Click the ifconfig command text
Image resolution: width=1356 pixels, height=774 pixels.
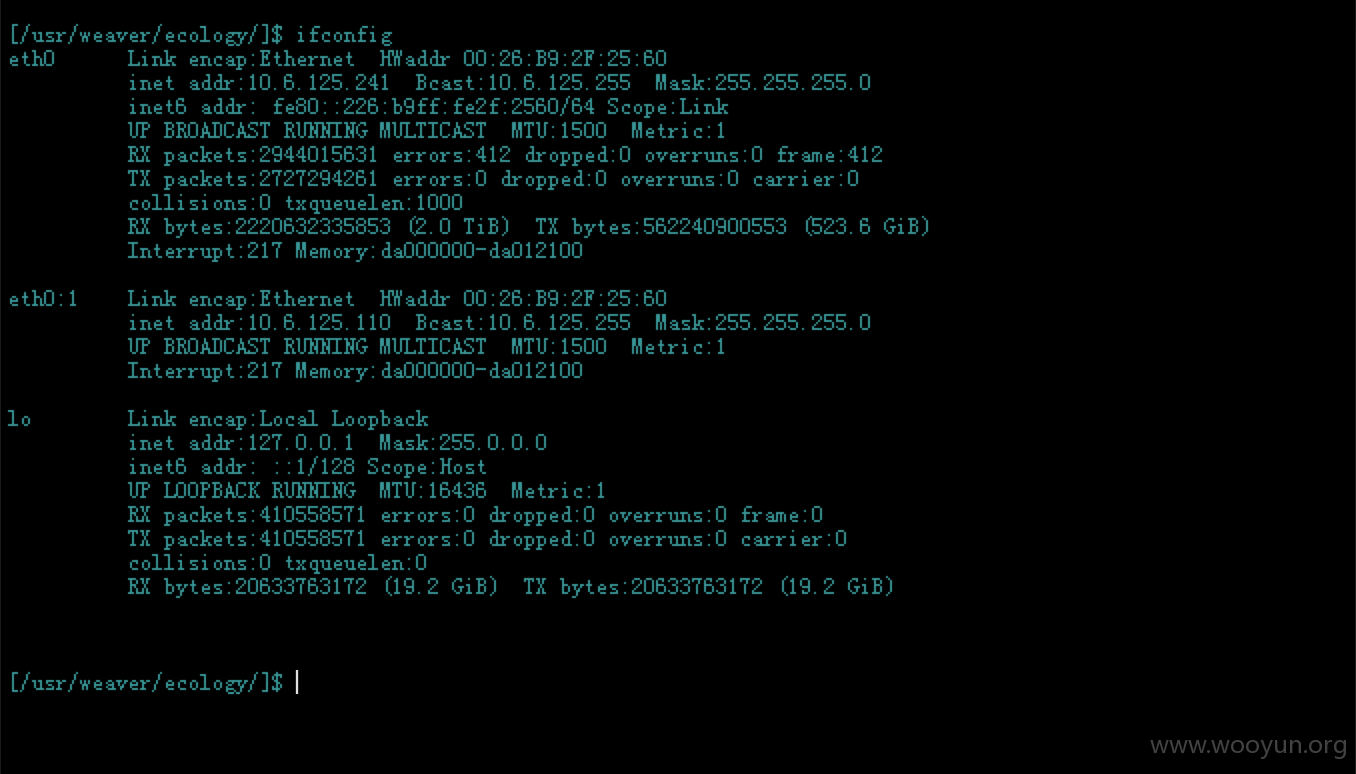344,35
